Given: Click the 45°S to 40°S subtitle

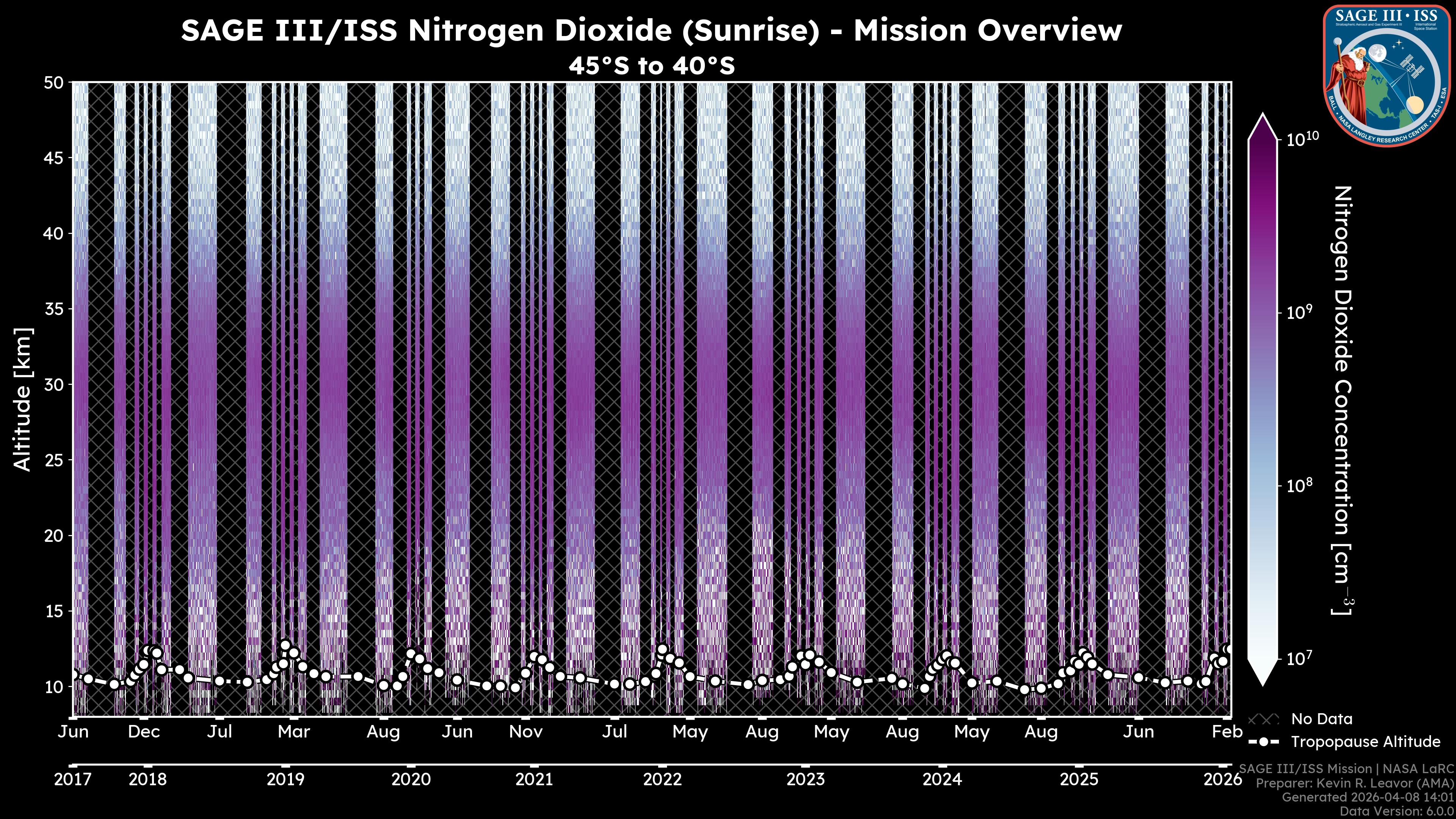Looking at the screenshot, I should point(651,66).
